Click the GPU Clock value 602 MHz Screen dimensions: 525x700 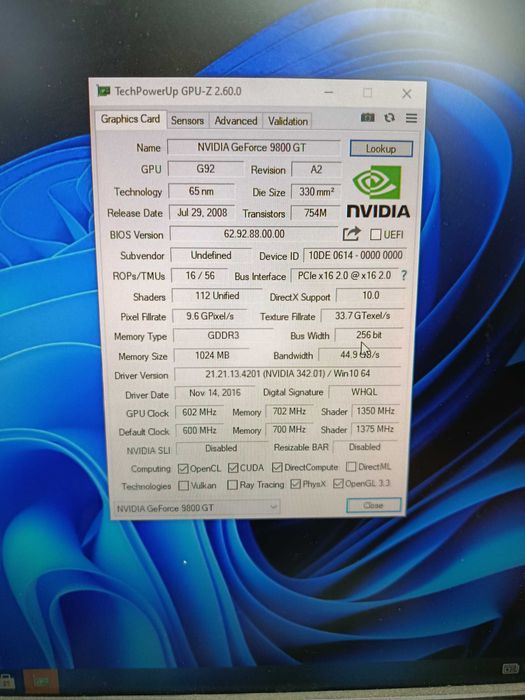pyautogui.click(x=199, y=412)
